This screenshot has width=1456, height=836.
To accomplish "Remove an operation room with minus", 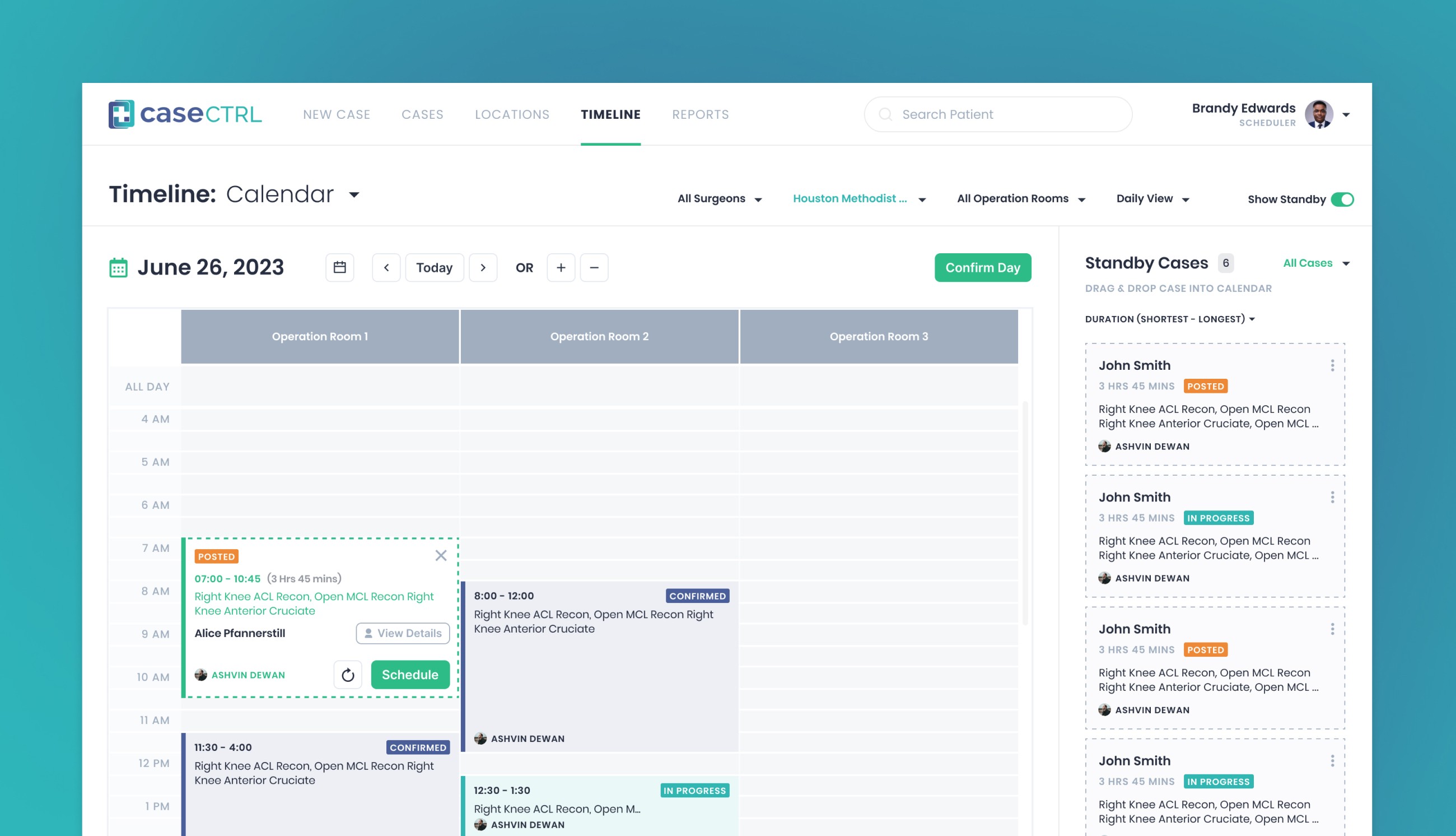I will [x=594, y=268].
